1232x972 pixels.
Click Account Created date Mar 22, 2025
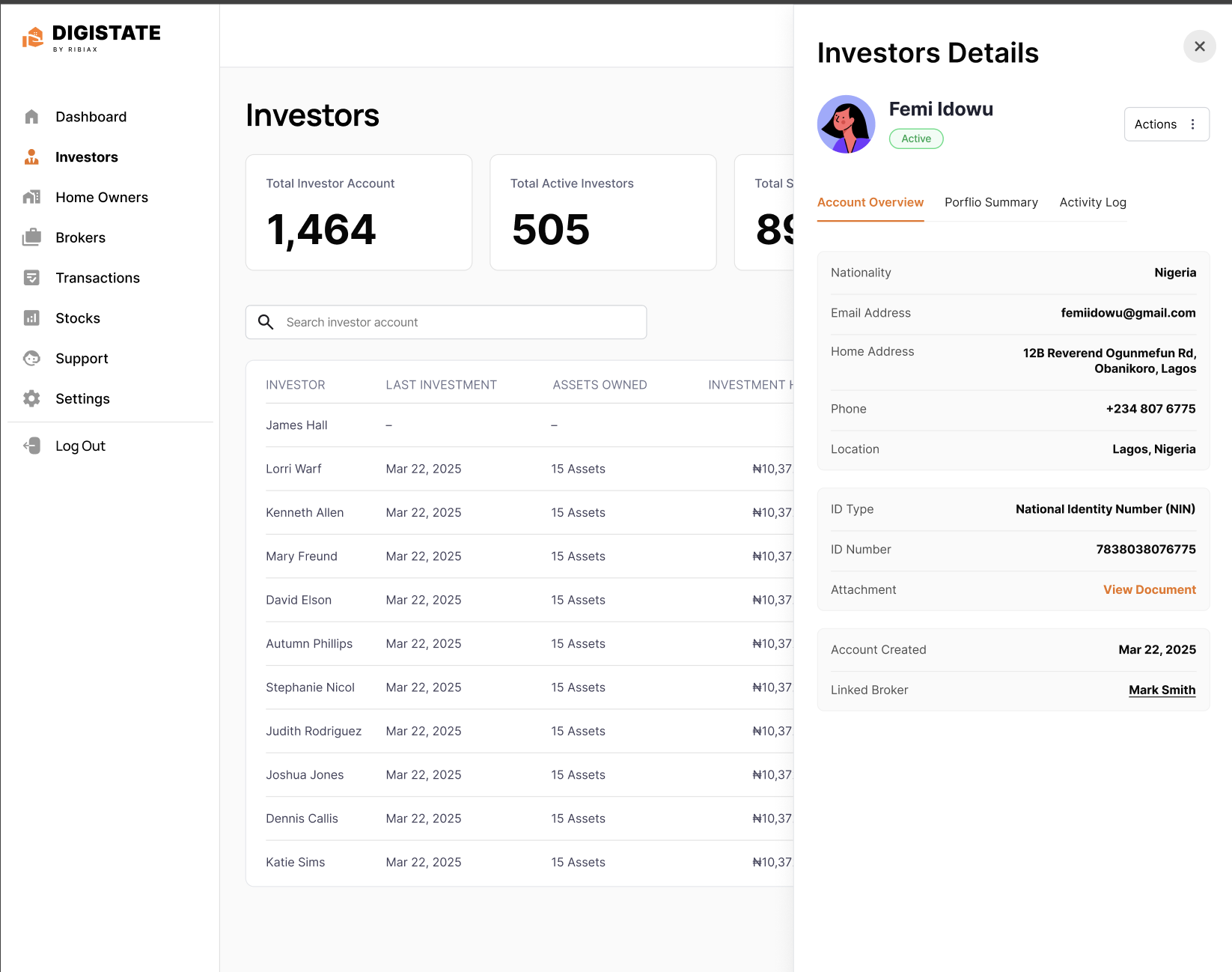point(1157,649)
